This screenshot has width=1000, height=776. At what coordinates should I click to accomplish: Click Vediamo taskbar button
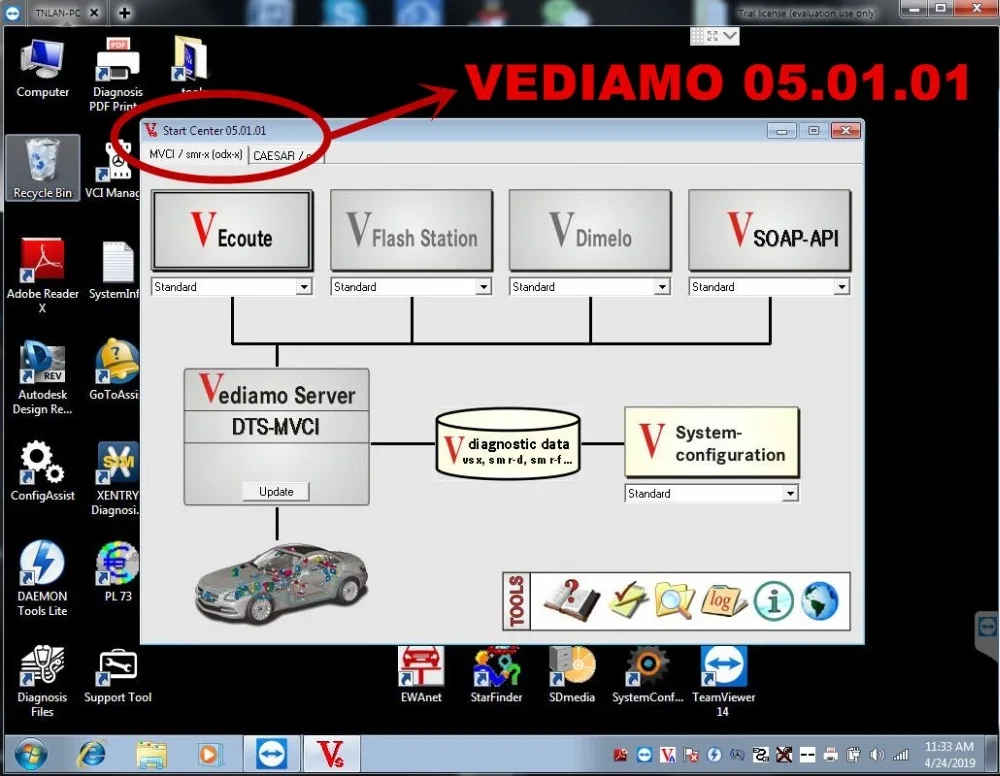coord(332,755)
